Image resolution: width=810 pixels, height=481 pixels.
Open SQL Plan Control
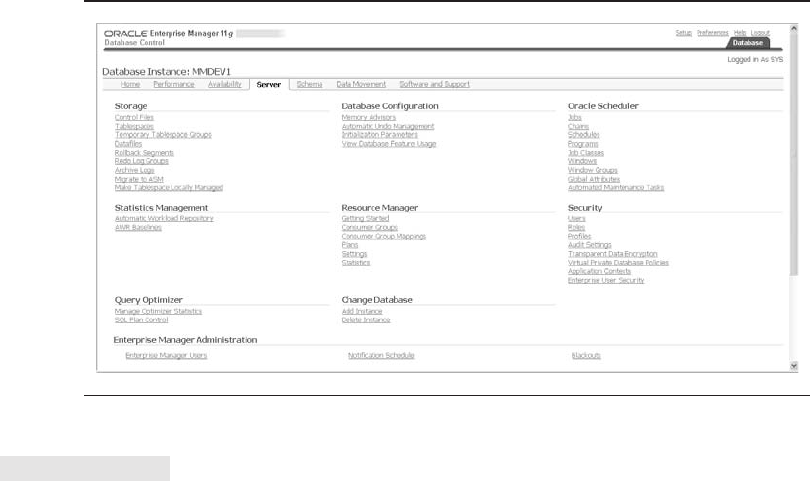[x=142, y=320]
